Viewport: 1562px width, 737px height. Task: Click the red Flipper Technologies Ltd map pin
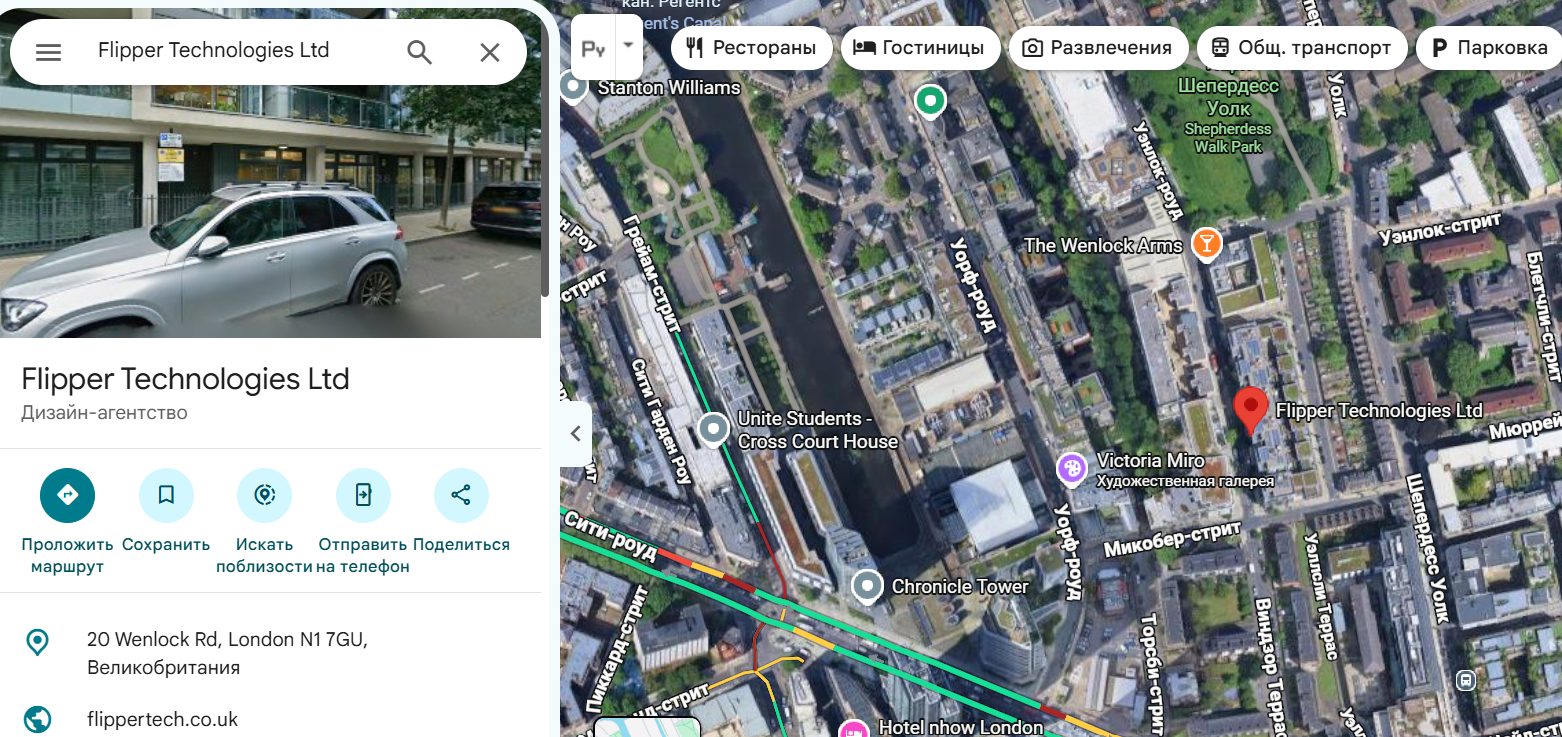click(1251, 411)
